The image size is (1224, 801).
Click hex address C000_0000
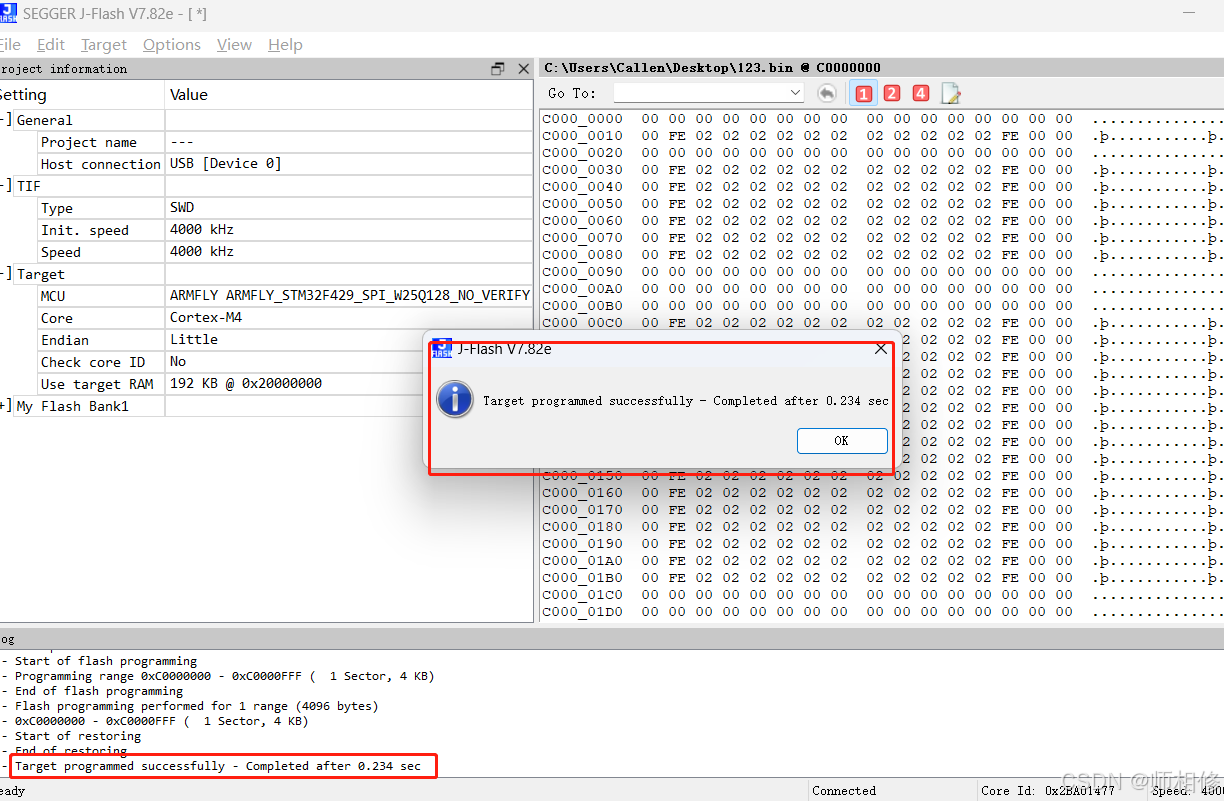tap(583, 118)
